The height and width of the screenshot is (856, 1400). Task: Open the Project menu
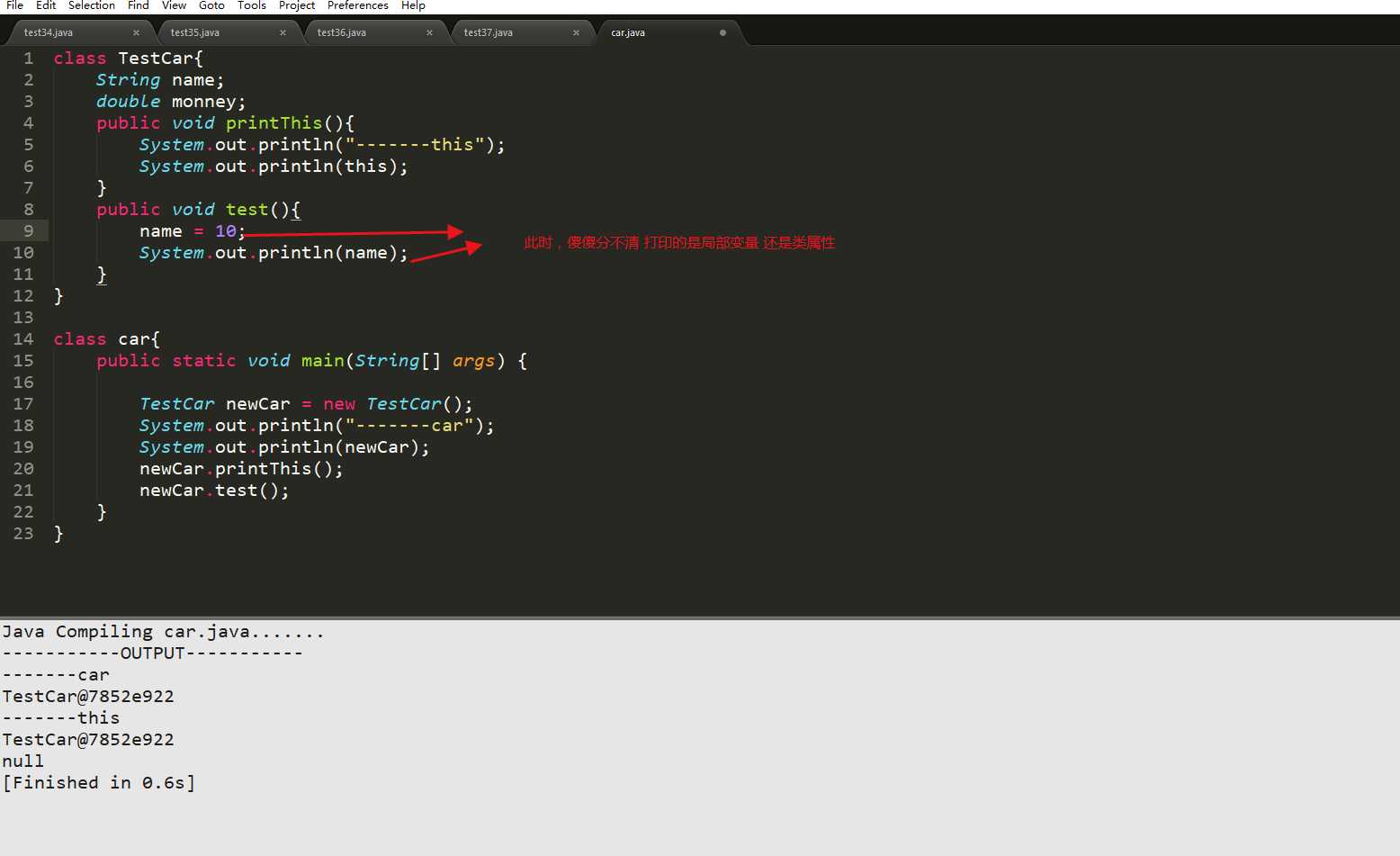point(297,5)
